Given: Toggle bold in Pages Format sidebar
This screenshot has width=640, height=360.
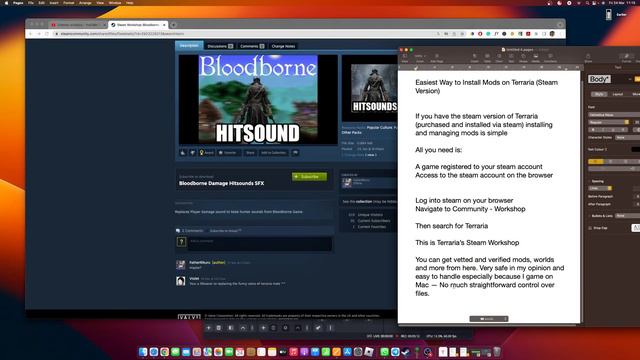Looking at the screenshot, I should (593, 130).
